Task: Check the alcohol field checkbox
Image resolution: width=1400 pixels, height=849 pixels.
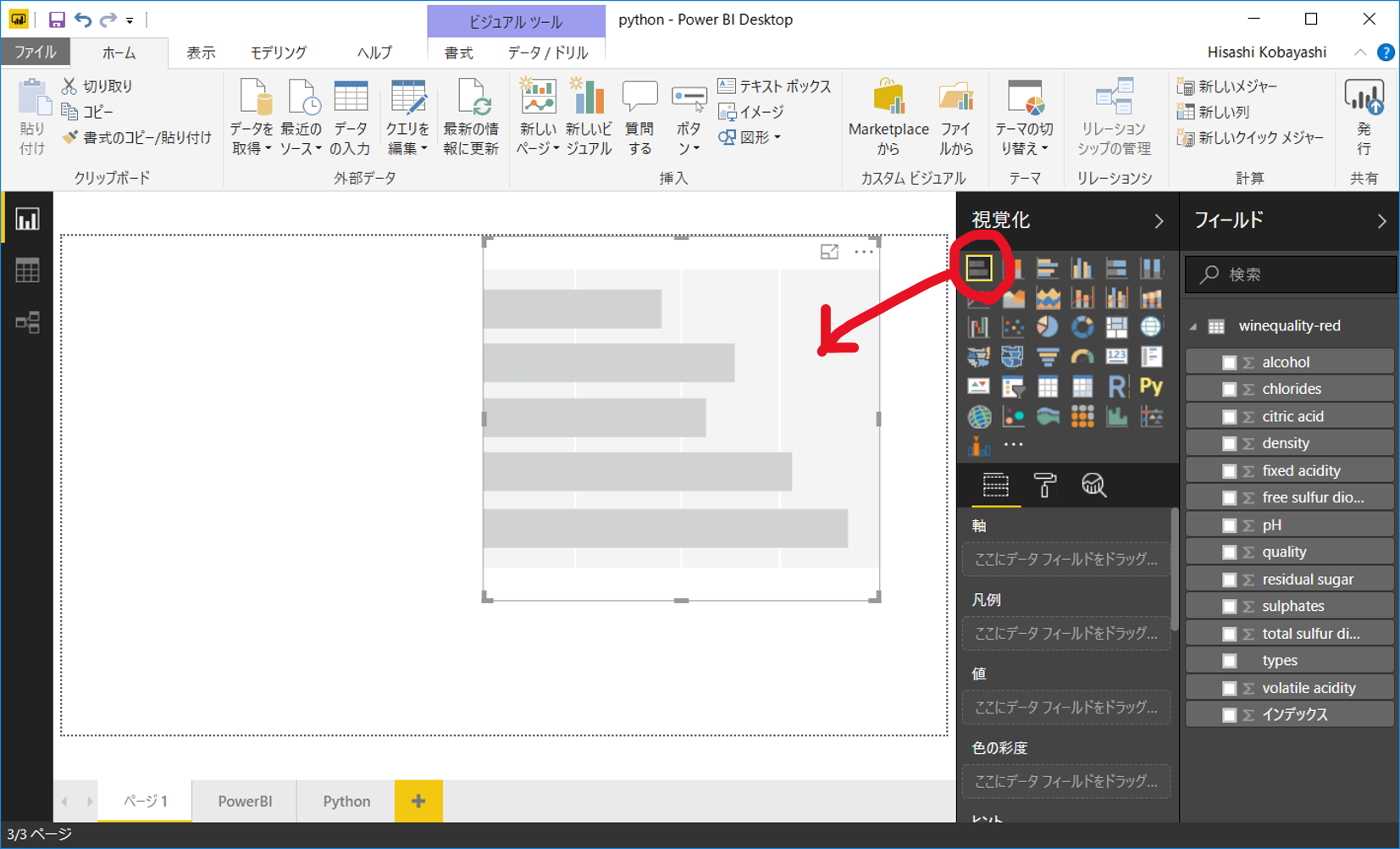Action: [1230, 361]
